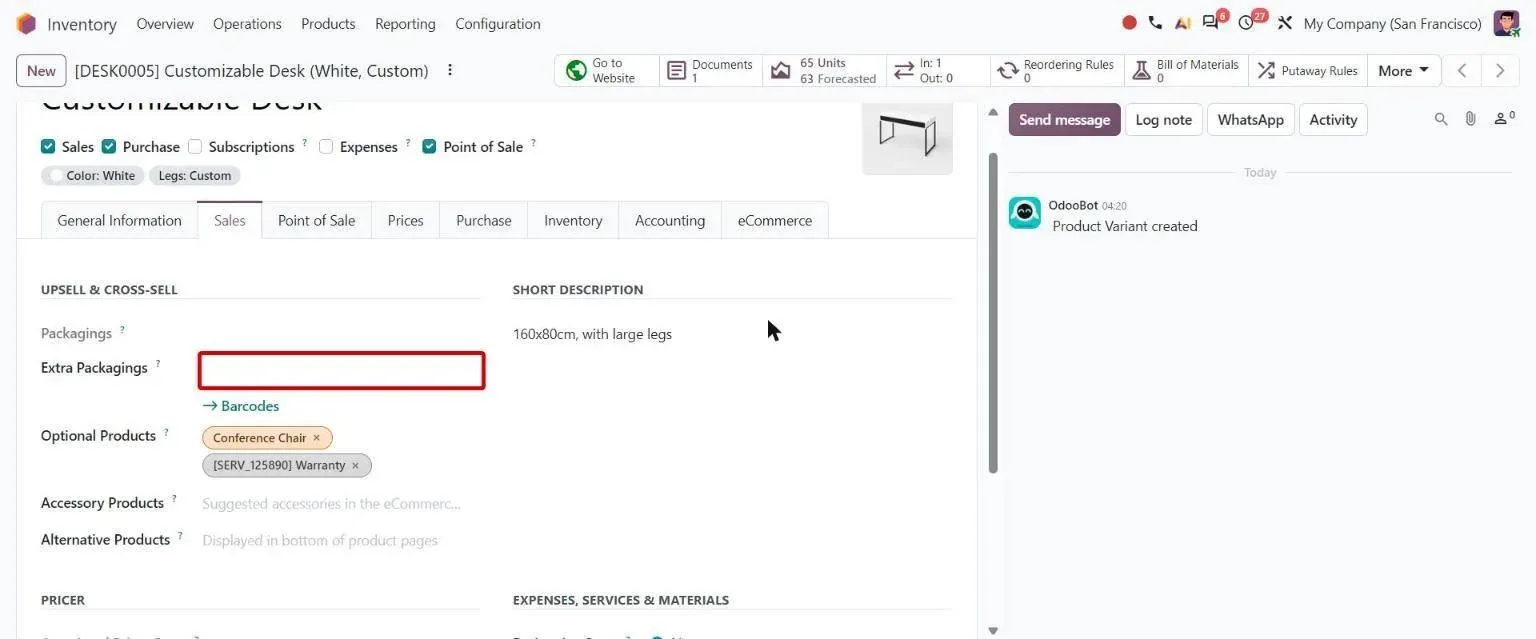
Task: Follow the Barcodes link
Action: (x=241, y=406)
